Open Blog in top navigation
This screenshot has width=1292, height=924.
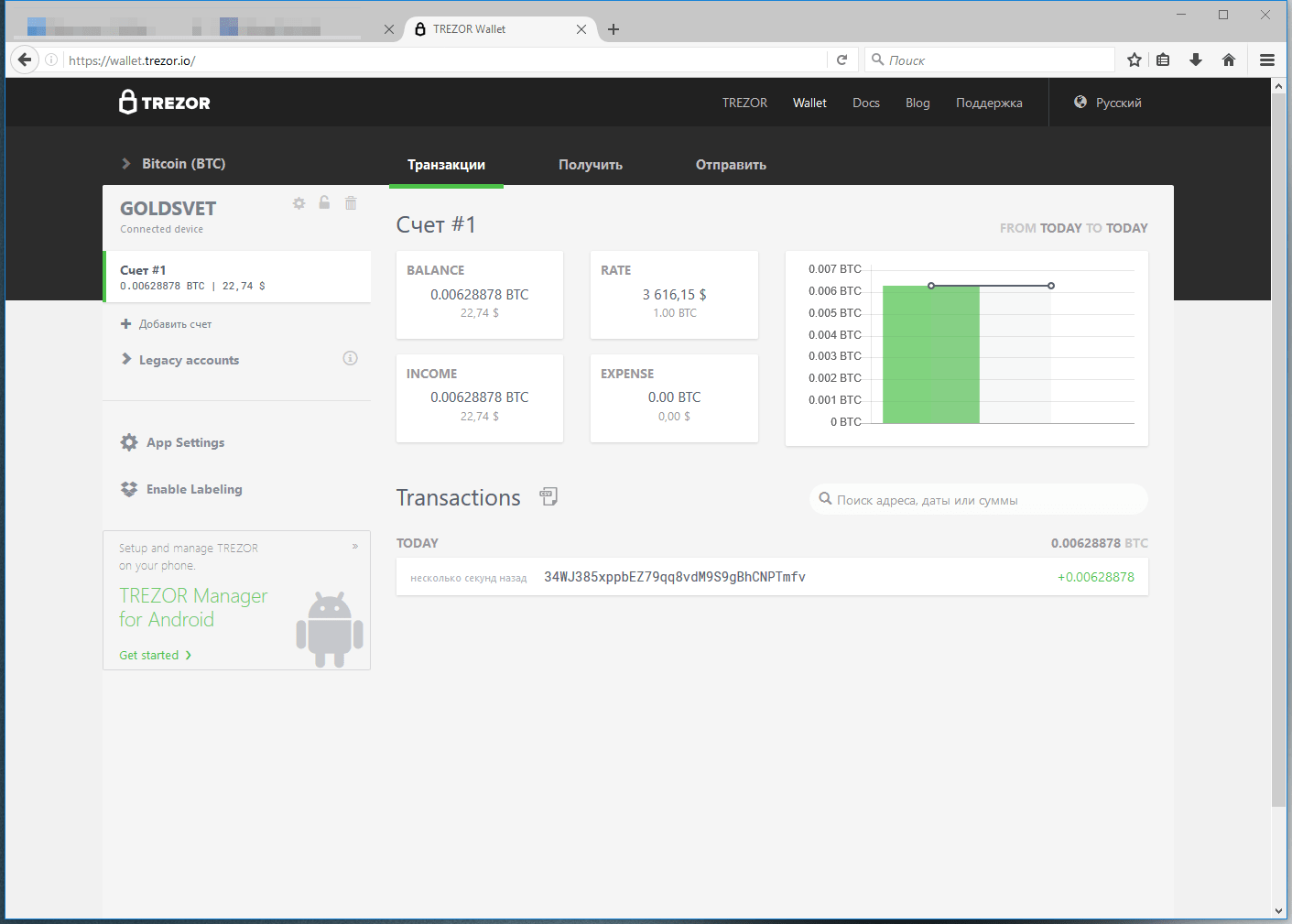click(917, 103)
